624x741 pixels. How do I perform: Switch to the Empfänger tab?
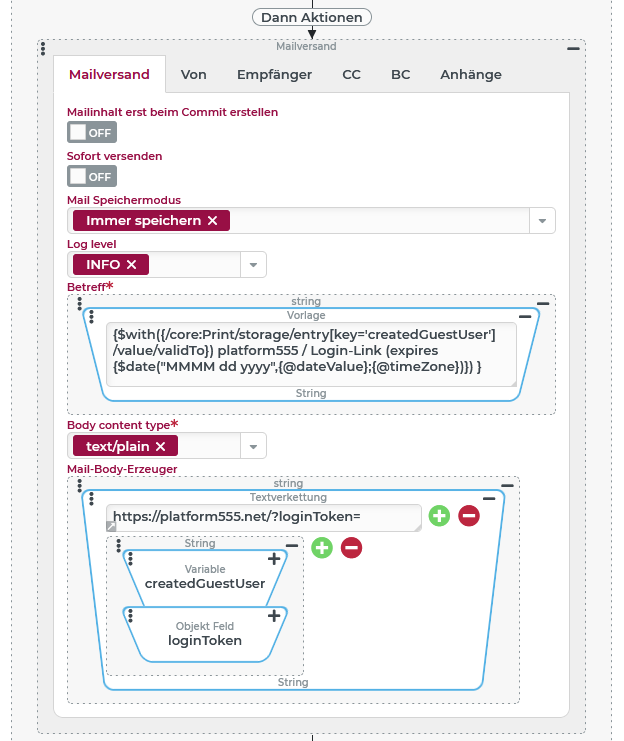[274, 74]
